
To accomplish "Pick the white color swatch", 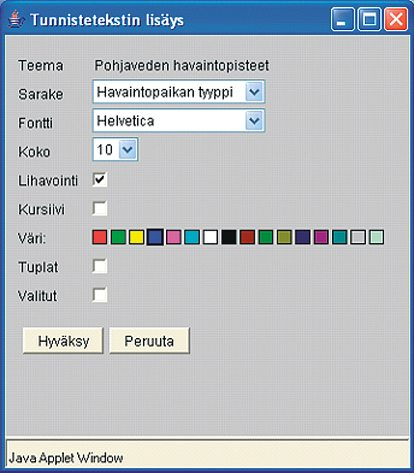I will point(210,237).
